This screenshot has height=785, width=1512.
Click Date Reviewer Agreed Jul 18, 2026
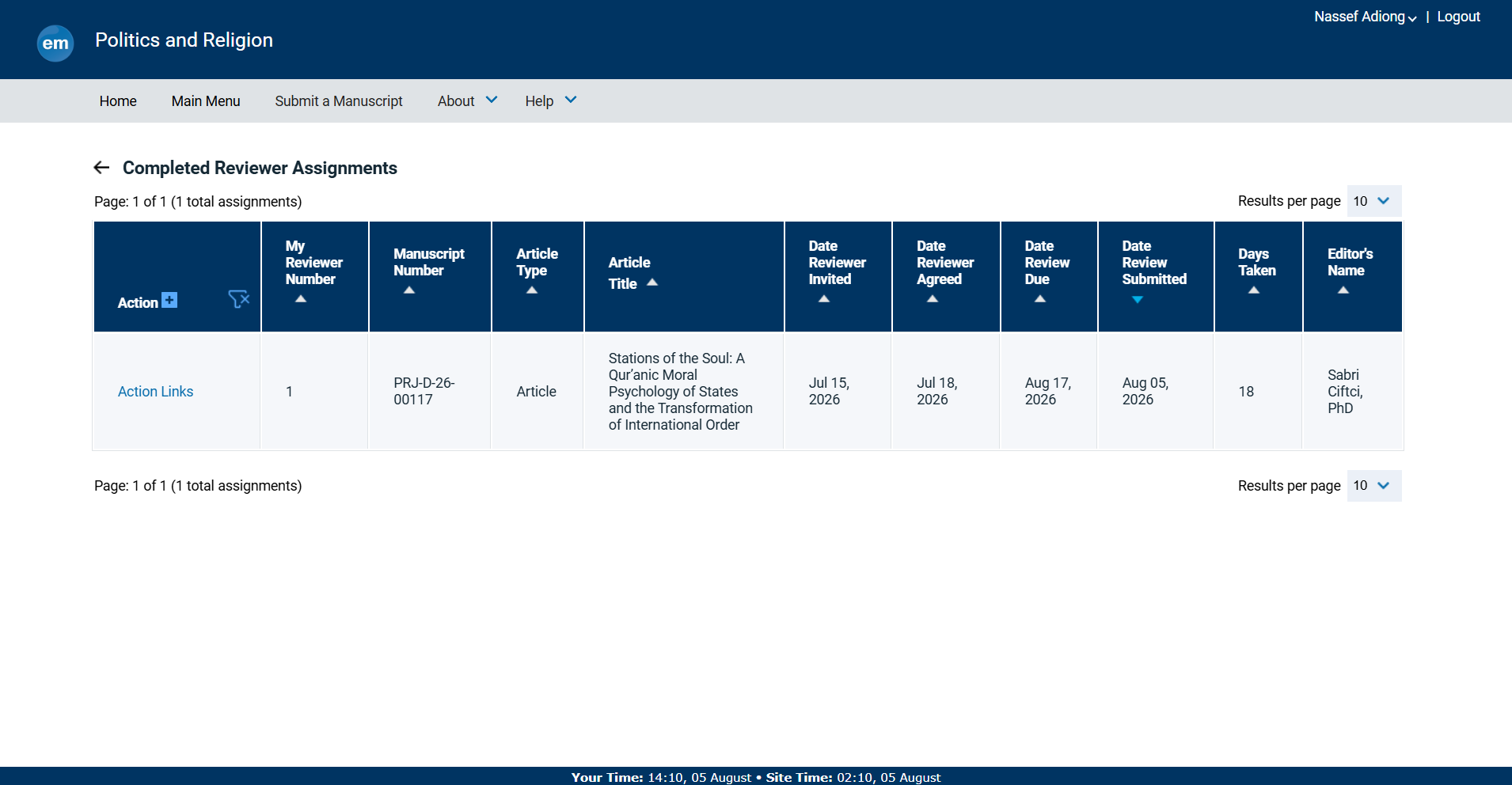pyautogui.click(x=937, y=391)
